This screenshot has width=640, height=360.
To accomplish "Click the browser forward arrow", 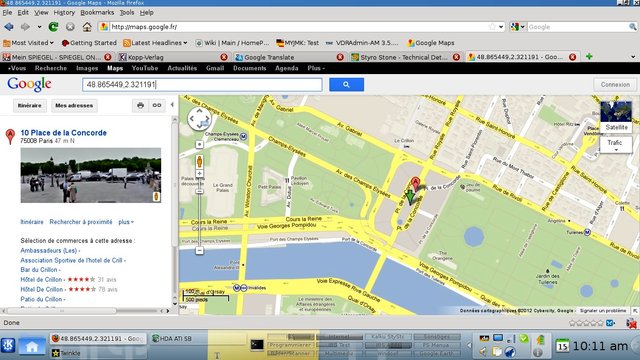I will click(x=25, y=27).
